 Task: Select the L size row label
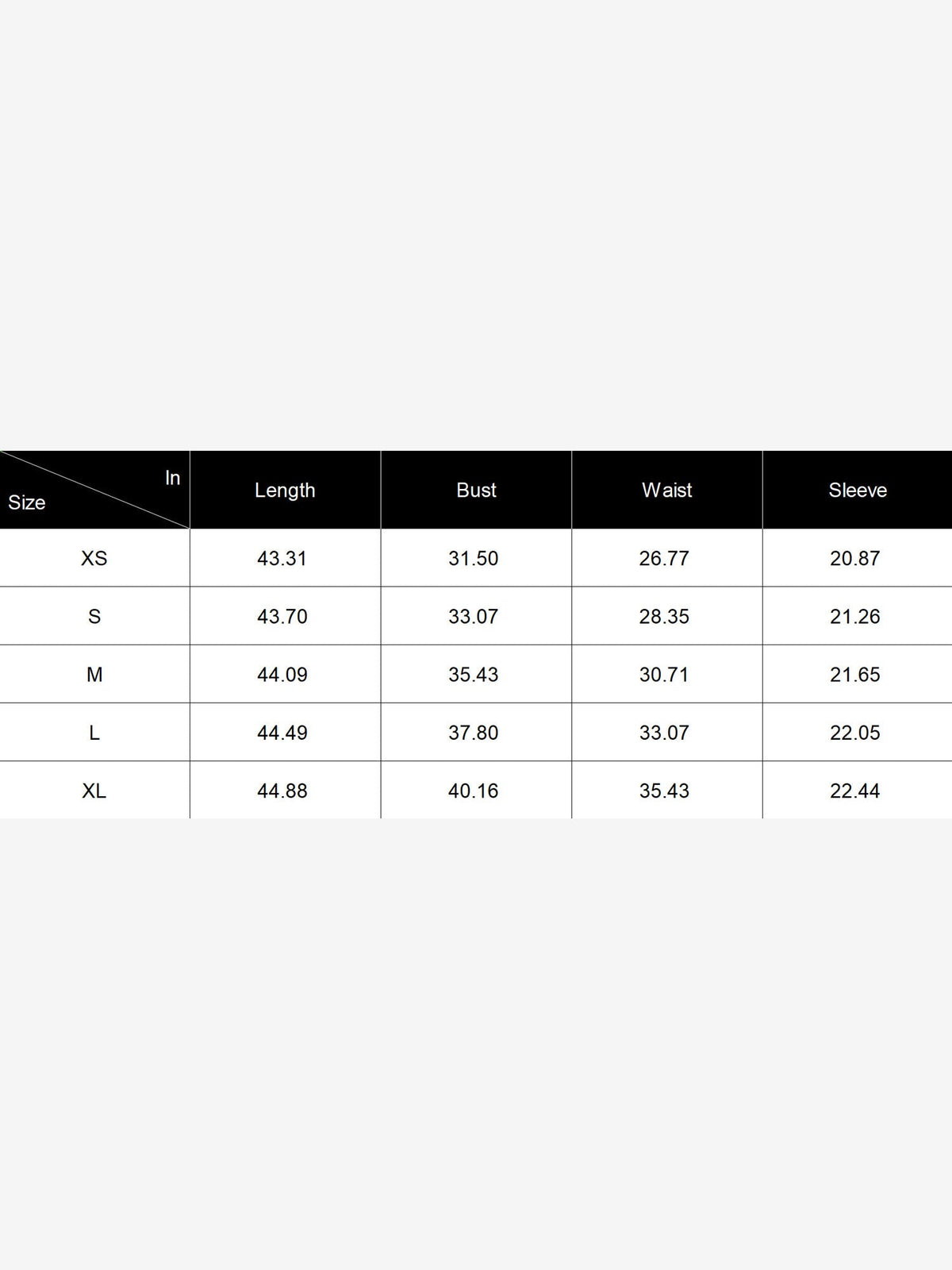click(94, 733)
